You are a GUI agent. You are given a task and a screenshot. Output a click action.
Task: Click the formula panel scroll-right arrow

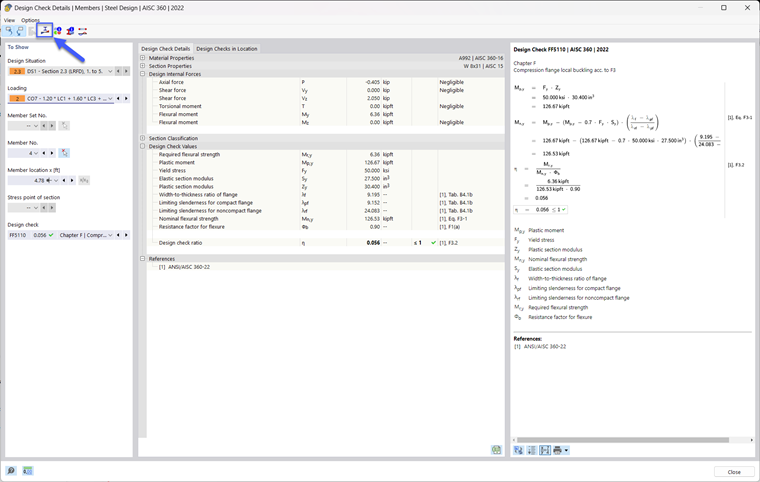tap(752, 440)
